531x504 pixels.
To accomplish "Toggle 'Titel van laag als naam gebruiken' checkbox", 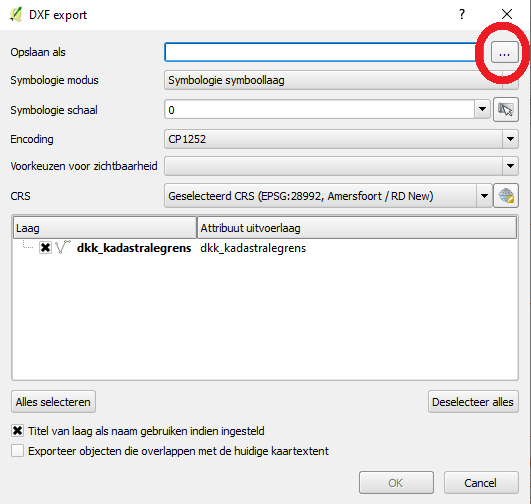I will [17, 431].
